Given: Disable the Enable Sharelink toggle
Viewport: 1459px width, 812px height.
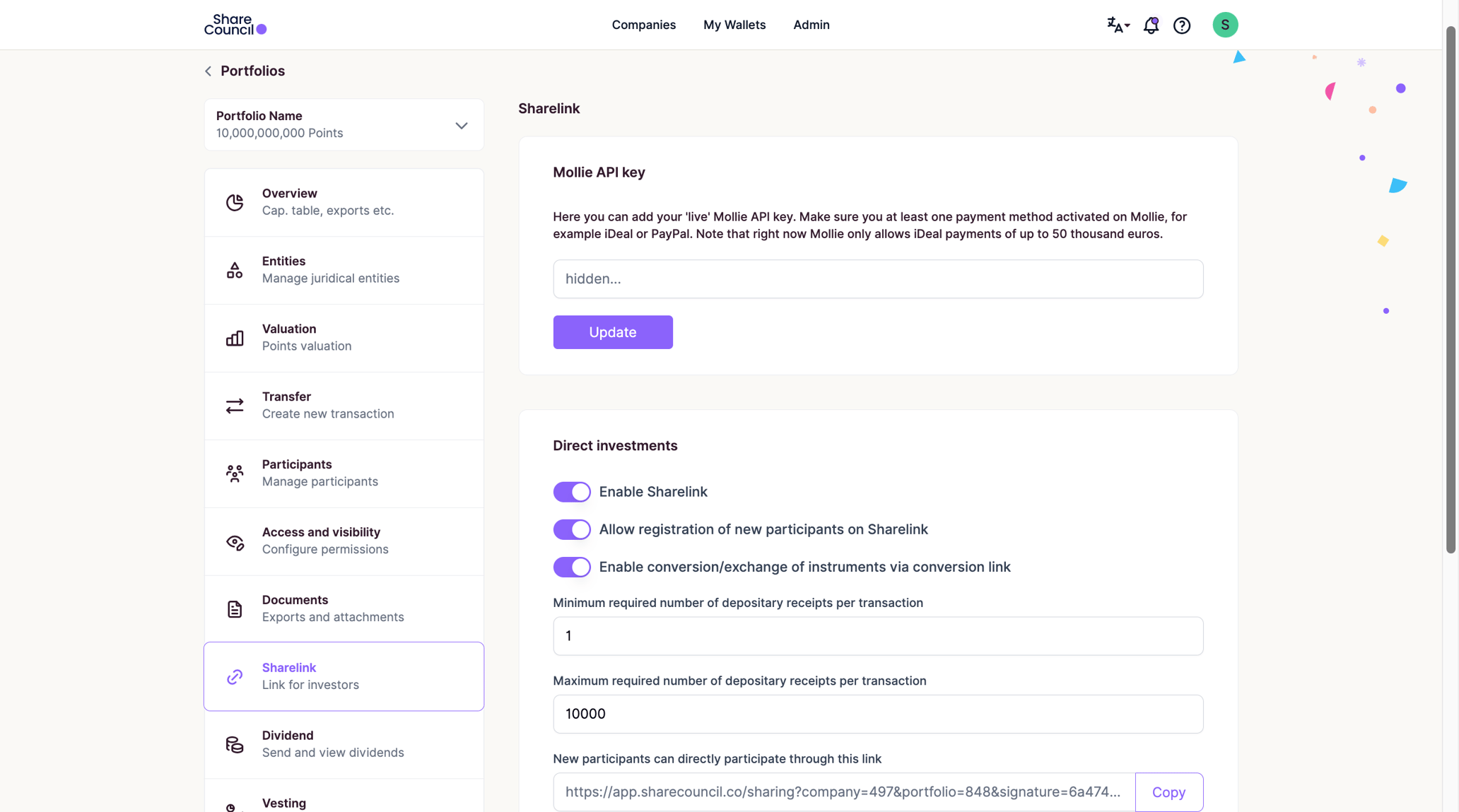Looking at the screenshot, I should click(572, 492).
